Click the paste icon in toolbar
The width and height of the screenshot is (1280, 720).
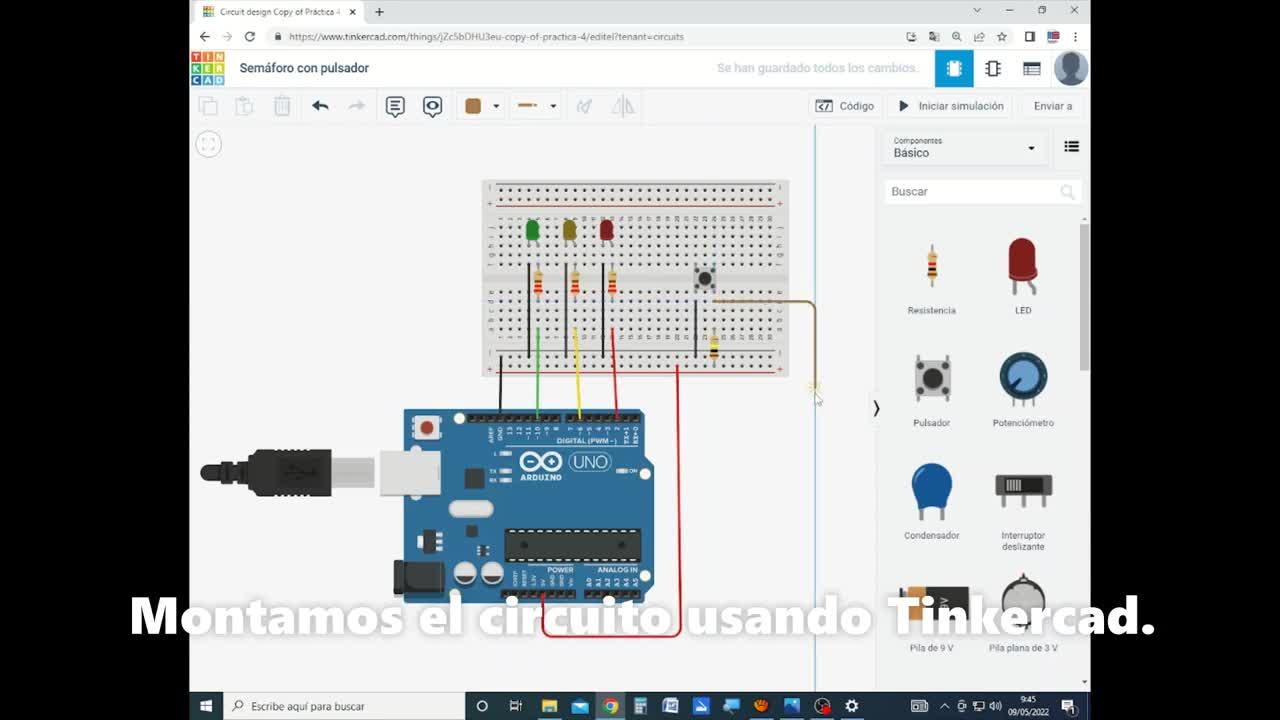[x=244, y=106]
